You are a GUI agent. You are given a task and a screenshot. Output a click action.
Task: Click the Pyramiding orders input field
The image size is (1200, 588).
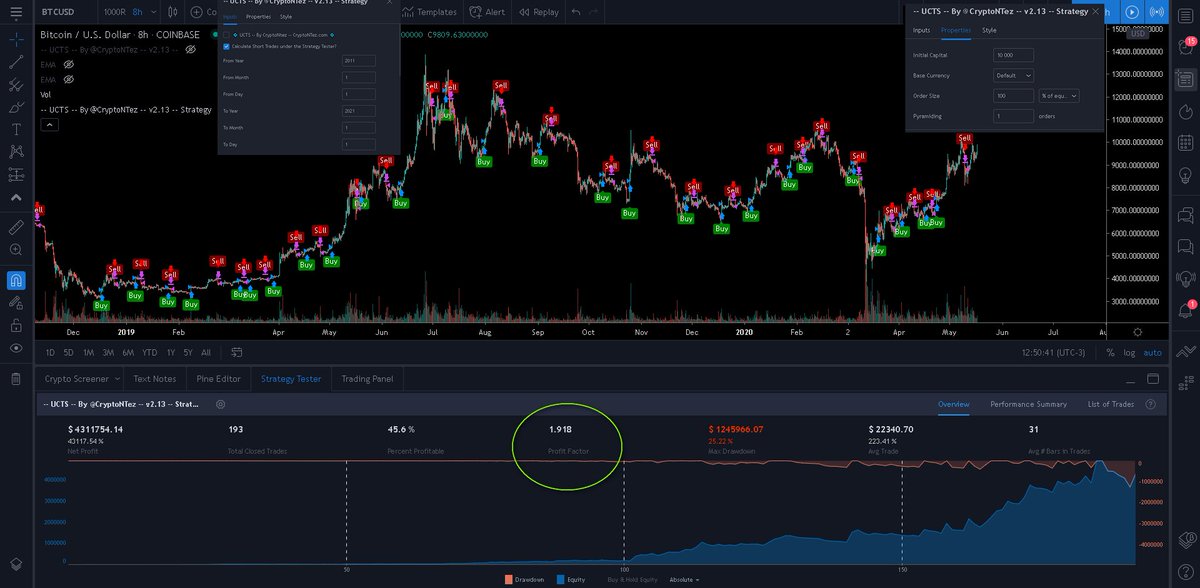(1014, 116)
